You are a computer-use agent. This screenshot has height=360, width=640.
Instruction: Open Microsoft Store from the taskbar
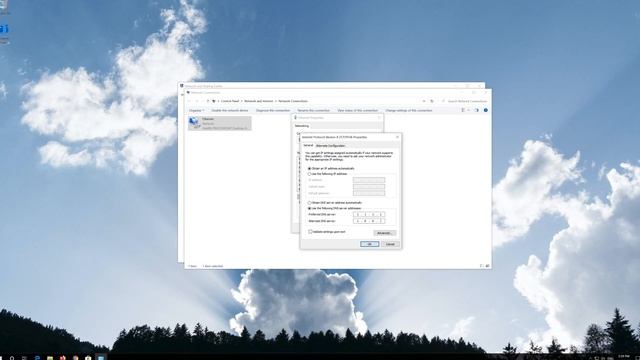coord(88,358)
